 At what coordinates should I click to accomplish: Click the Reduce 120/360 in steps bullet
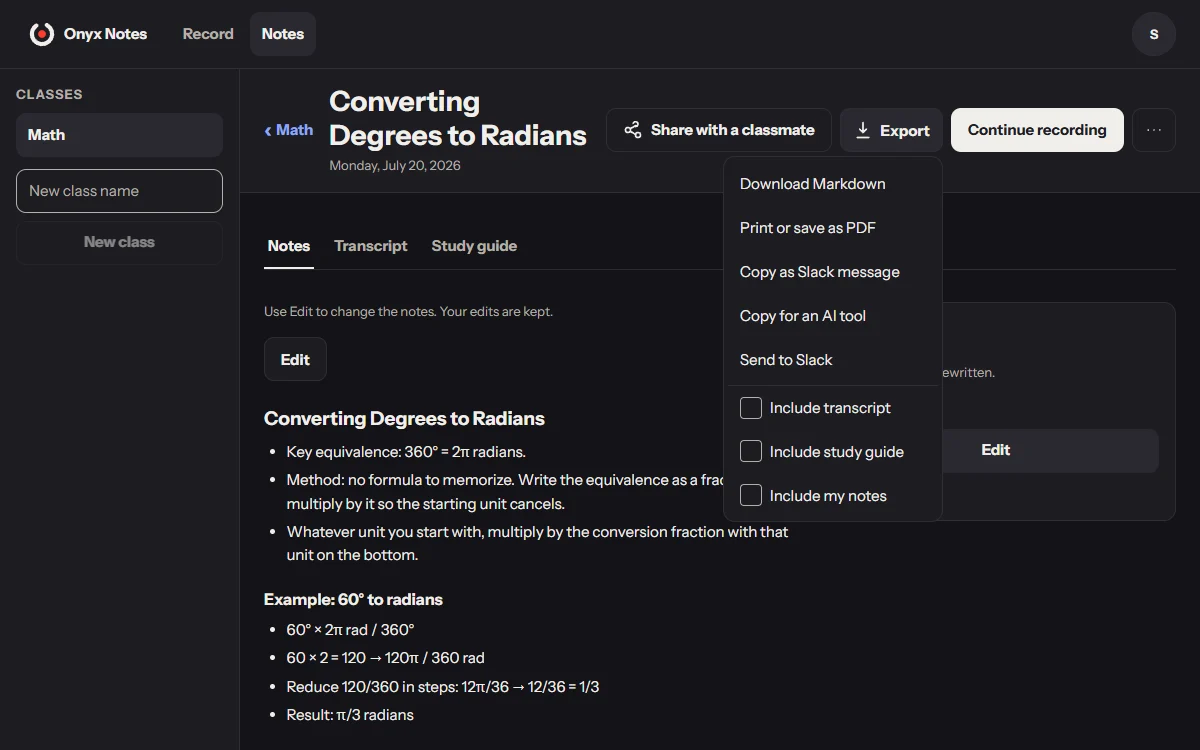[443, 687]
